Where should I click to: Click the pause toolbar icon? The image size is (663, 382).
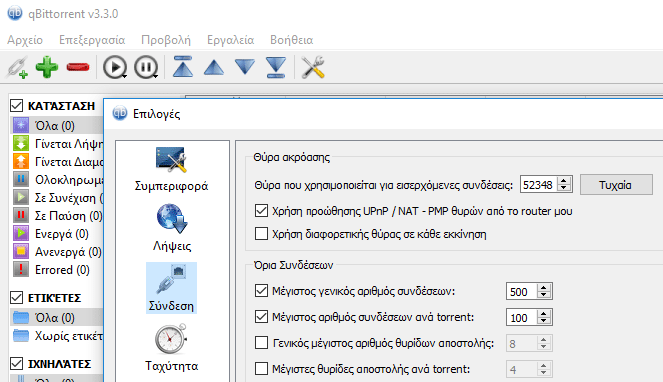146,67
